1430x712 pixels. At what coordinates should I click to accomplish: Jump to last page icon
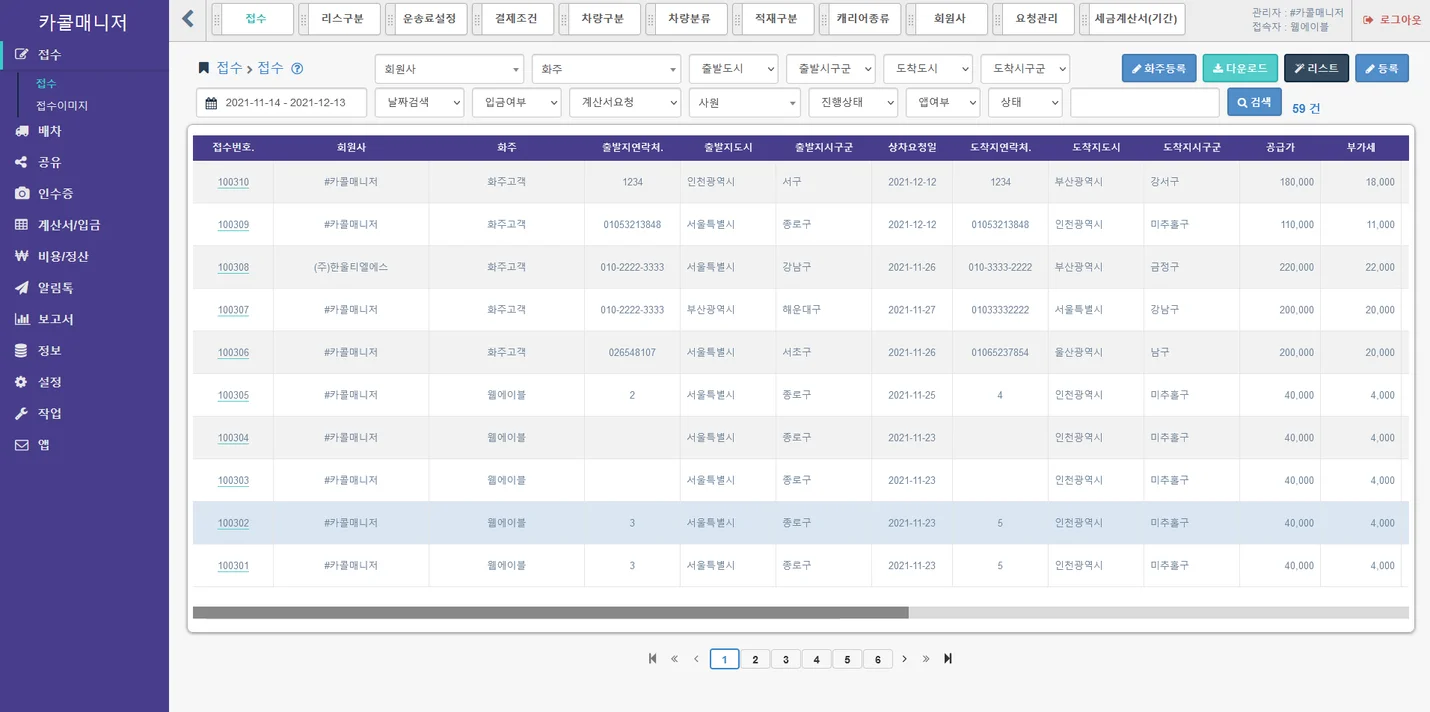[x=948, y=659]
